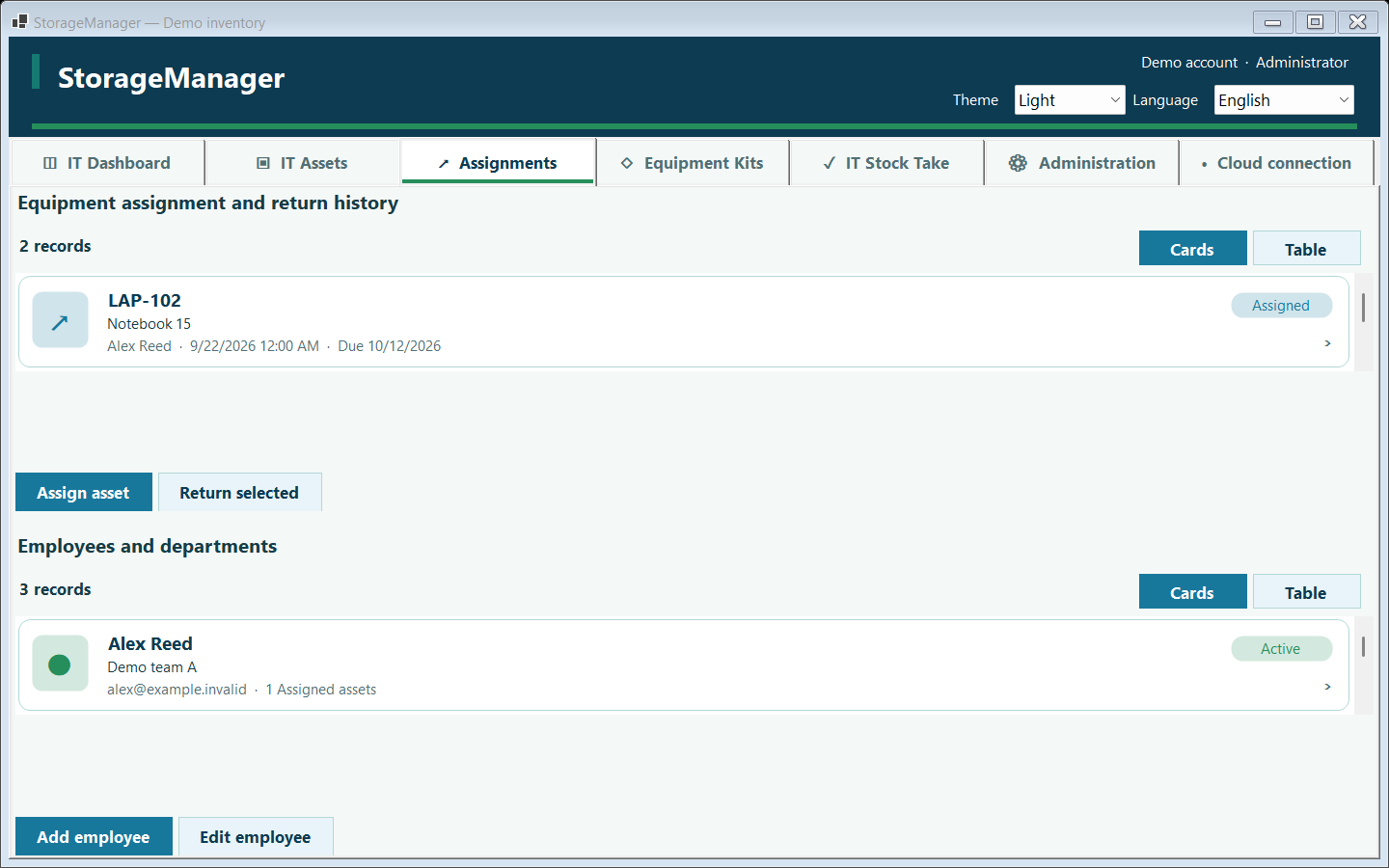This screenshot has width=1389, height=868.
Task: Click the green status icon for Alex Reed
Action: click(x=60, y=664)
